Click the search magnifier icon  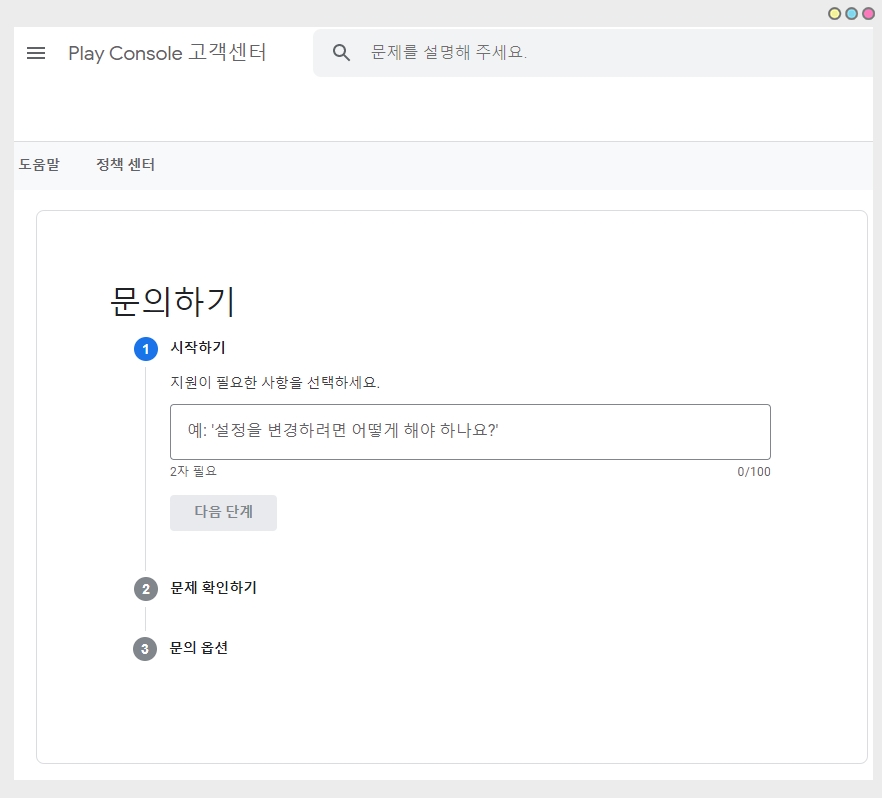[341, 53]
